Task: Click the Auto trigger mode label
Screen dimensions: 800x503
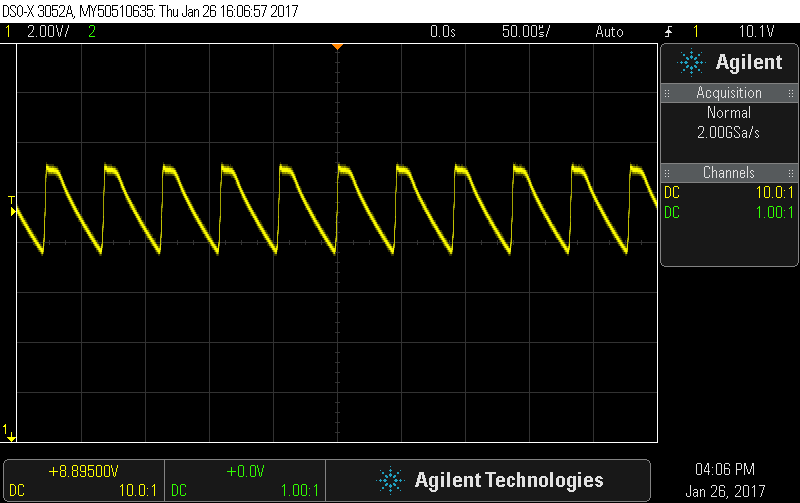Action: coord(608,32)
